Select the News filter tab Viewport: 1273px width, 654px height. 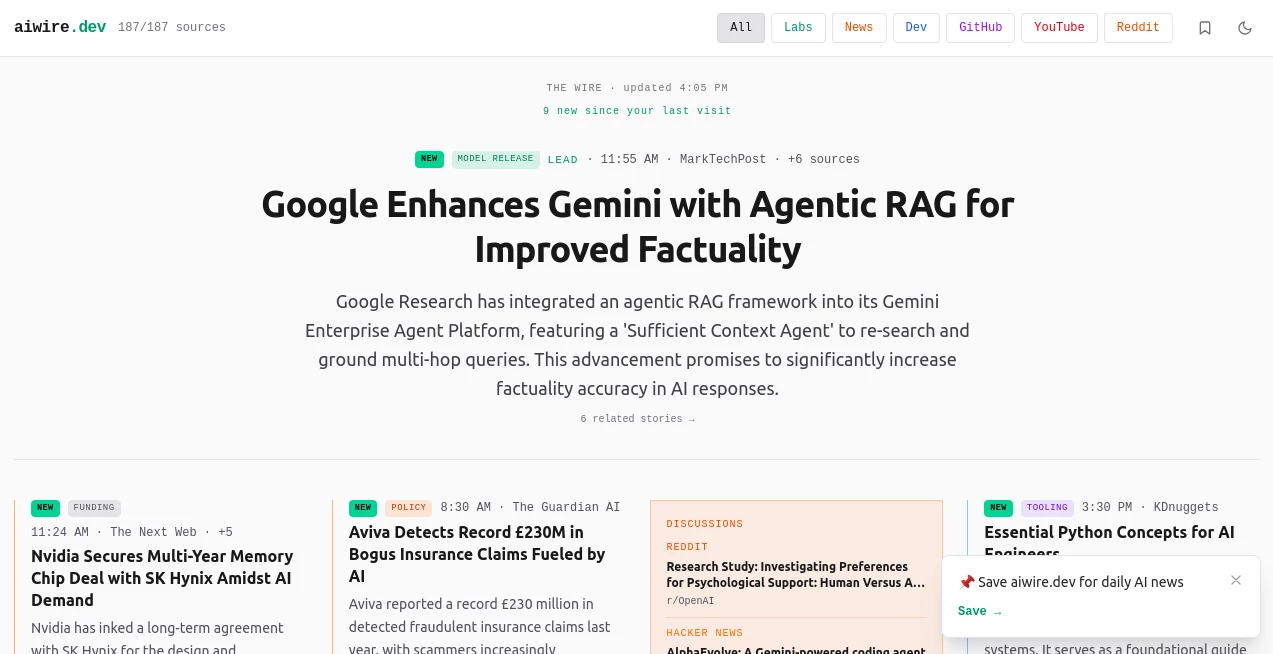pos(859,28)
